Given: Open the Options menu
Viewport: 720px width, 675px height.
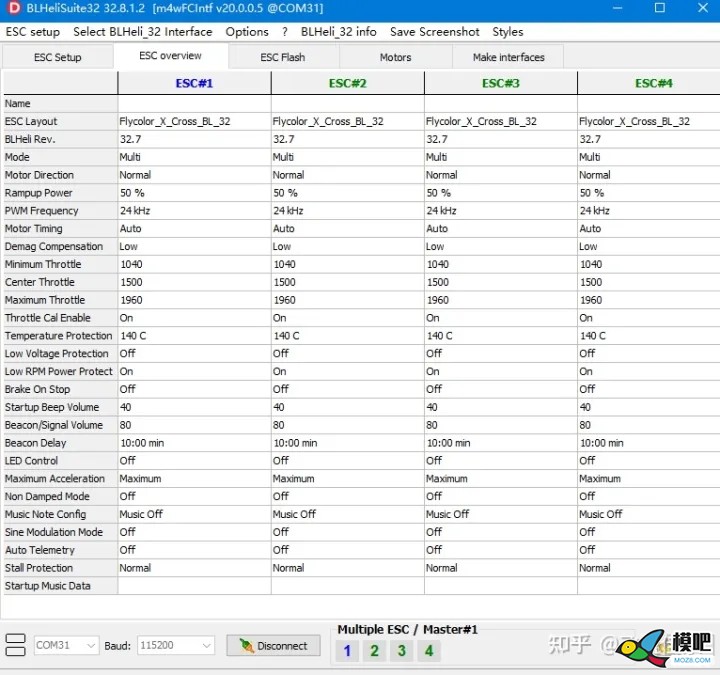Looking at the screenshot, I should [x=247, y=32].
